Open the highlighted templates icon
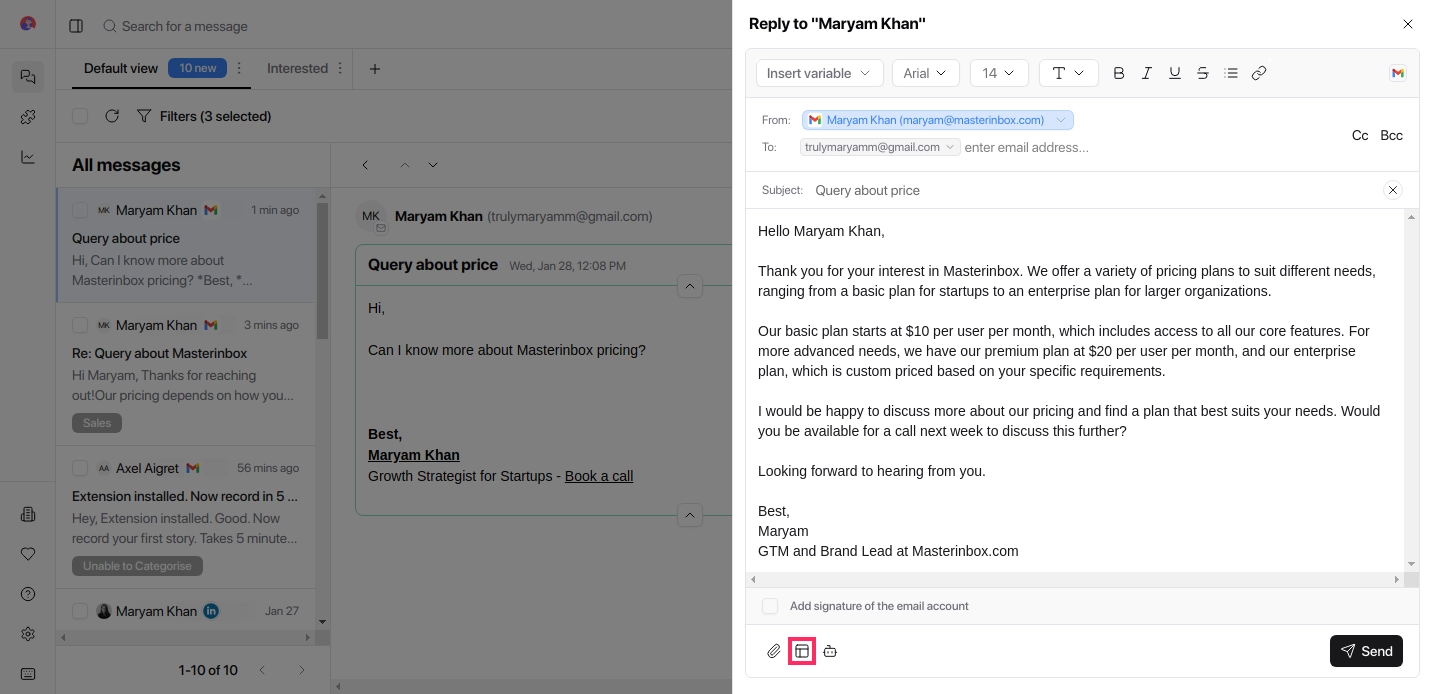 point(802,651)
